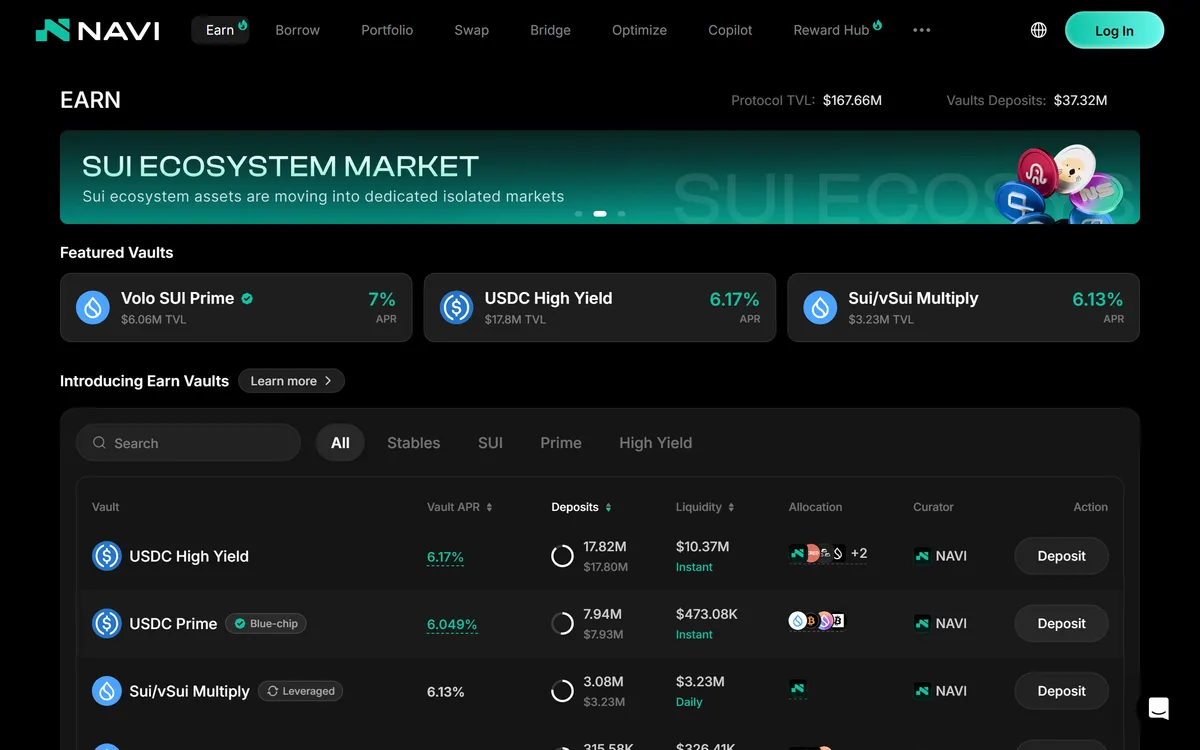Click the USDC icon in USDC High Yield table row
This screenshot has height=750, width=1200.
tap(107, 556)
